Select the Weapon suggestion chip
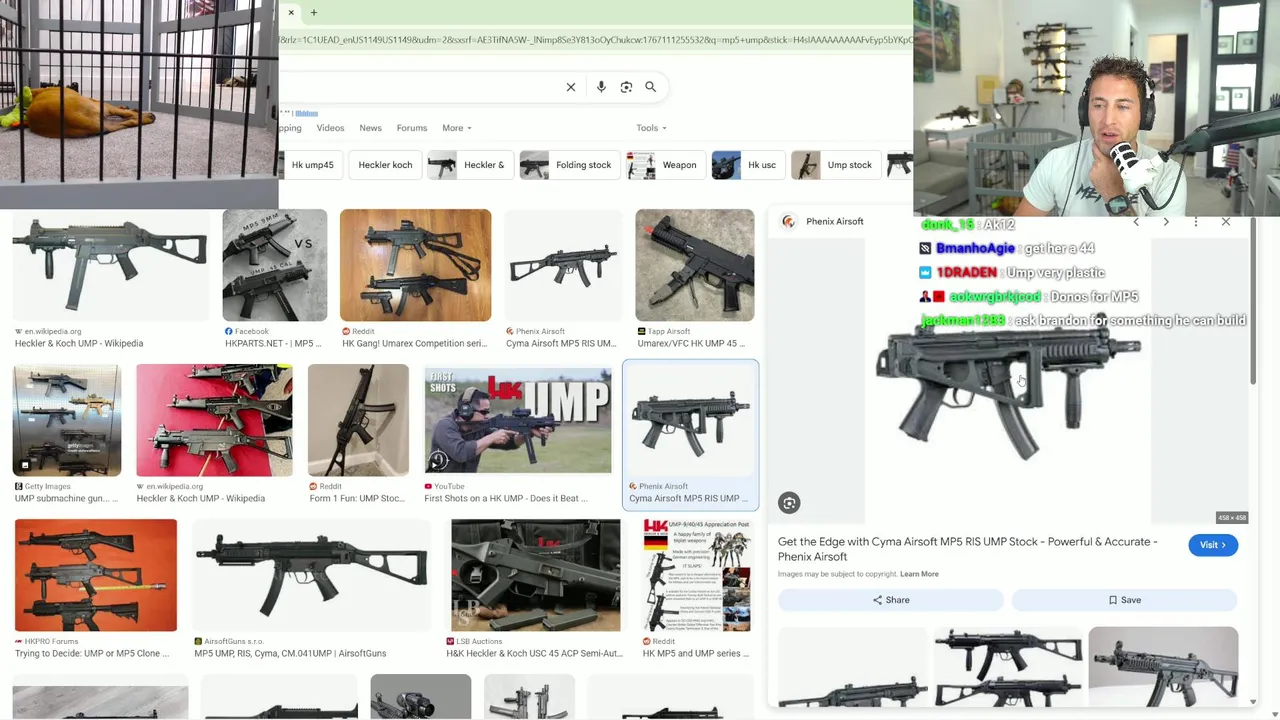This screenshot has height=720, width=1280. point(664,165)
